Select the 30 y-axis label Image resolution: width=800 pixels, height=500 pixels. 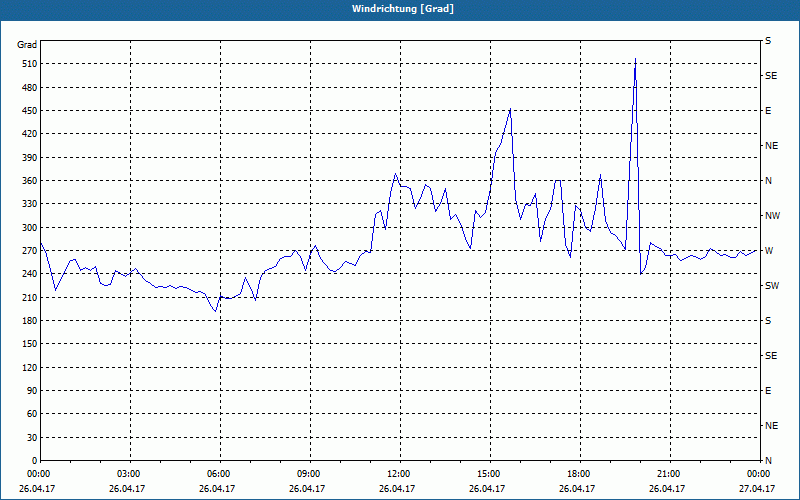tap(32, 438)
